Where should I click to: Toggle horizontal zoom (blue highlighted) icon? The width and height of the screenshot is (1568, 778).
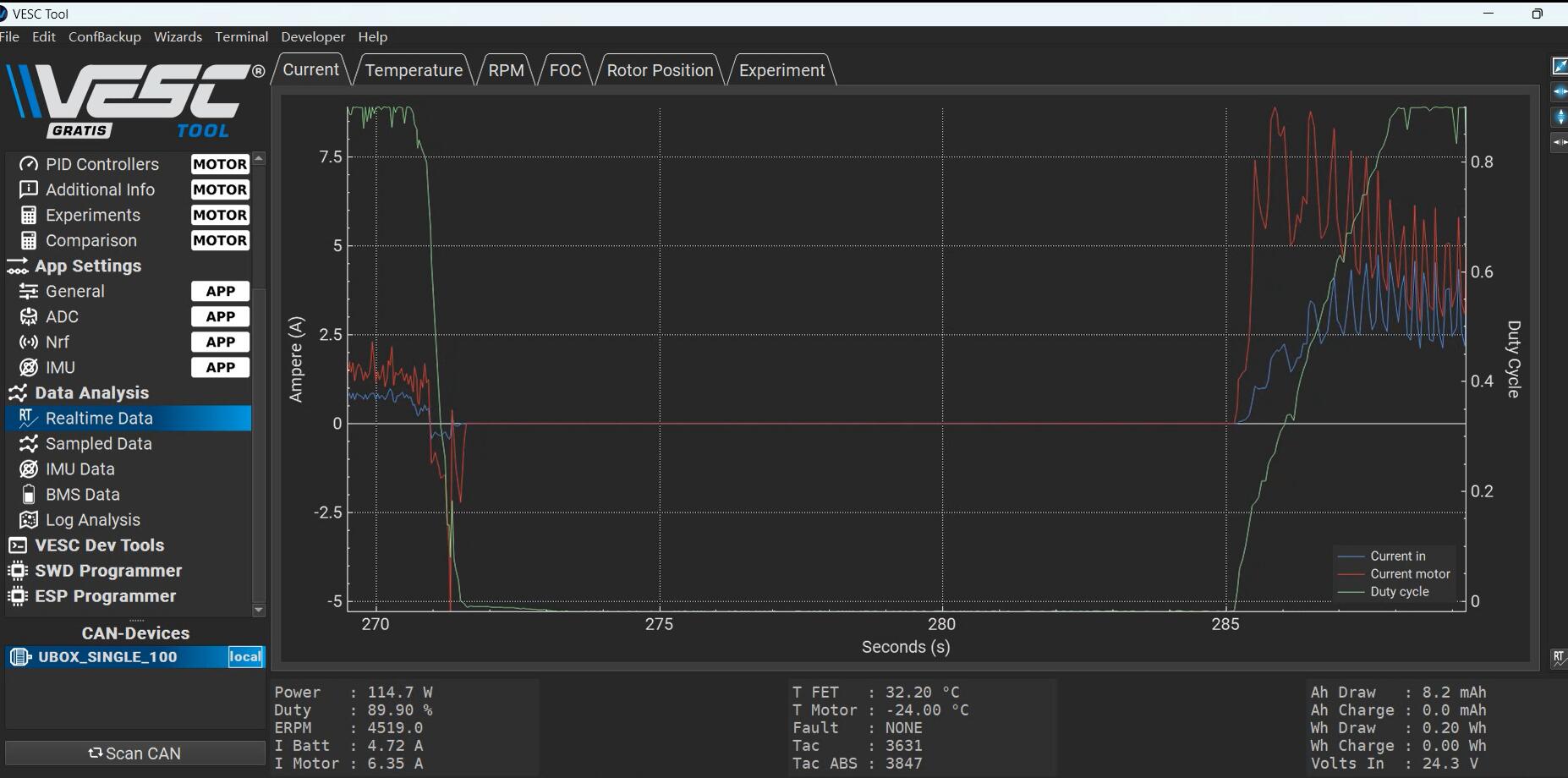point(1560,91)
